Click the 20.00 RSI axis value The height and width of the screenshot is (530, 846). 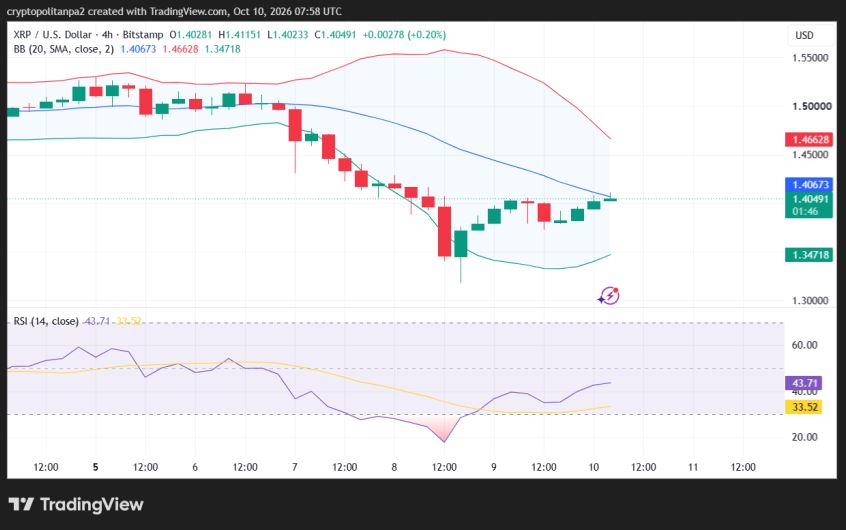tap(804, 437)
